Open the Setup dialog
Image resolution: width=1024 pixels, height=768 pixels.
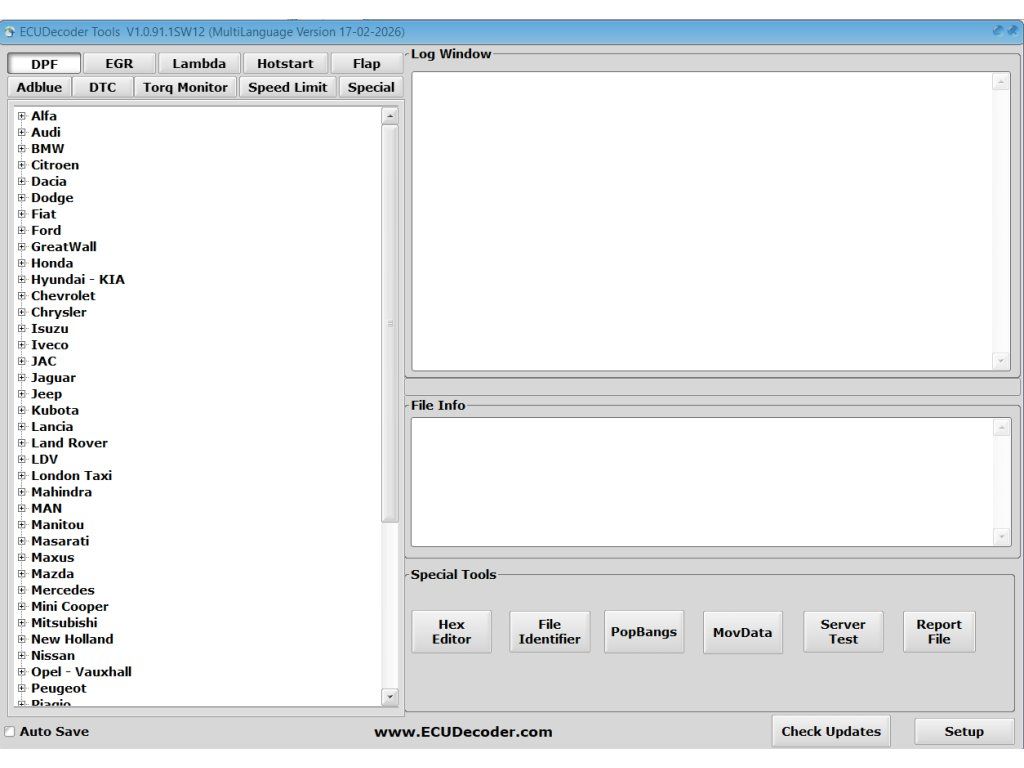963,732
